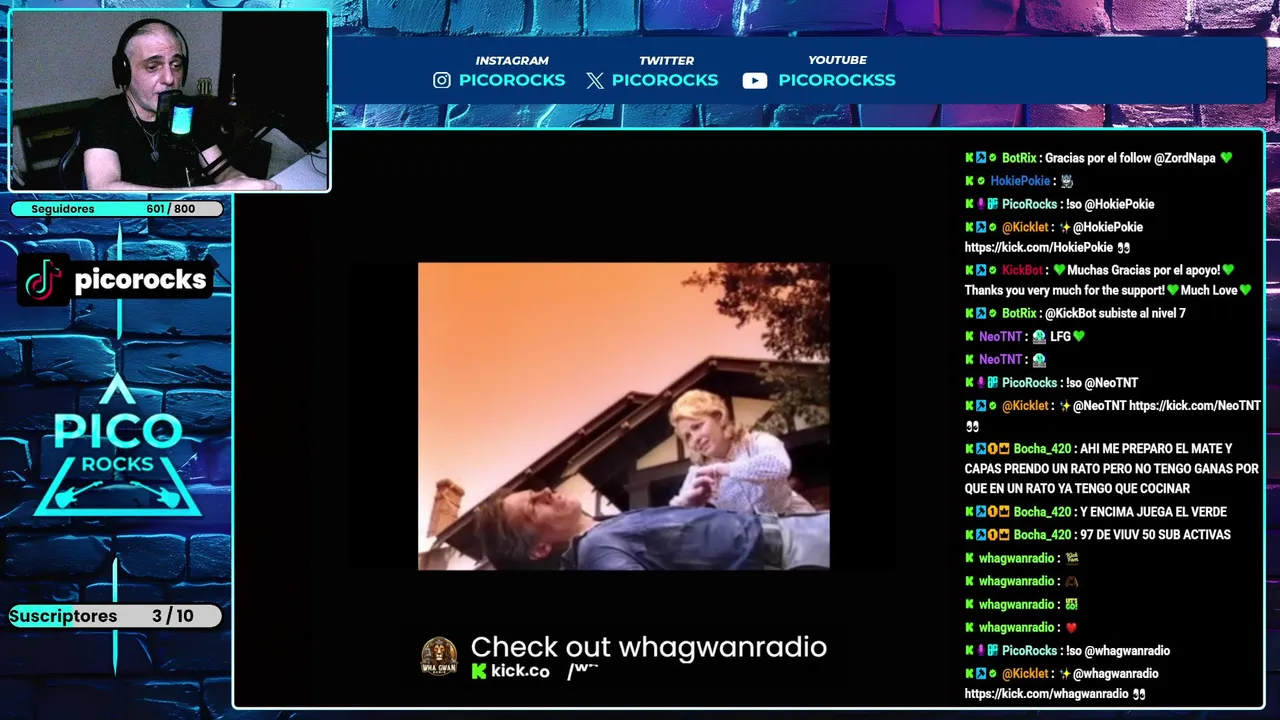Screen dimensions: 1280x720
Task: Click the KickBot username in chat
Action: coord(1022,270)
